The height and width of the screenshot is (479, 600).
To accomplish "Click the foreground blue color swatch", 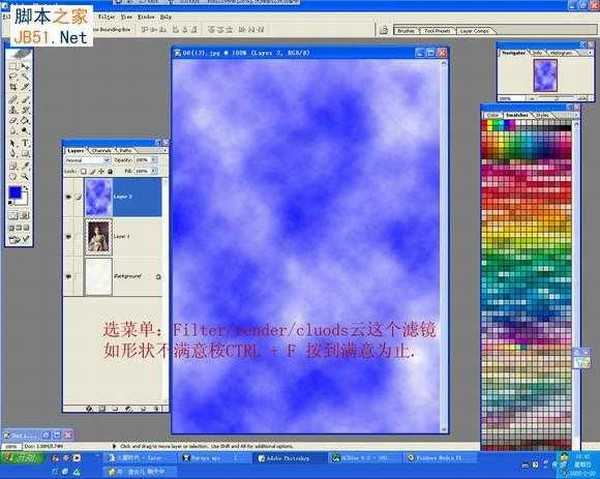I will (x=15, y=192).
